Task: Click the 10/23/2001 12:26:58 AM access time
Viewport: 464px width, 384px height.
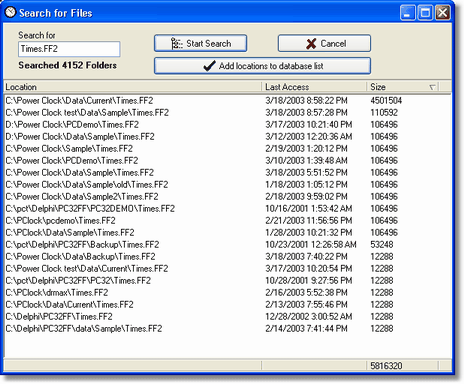Action: [311, 245]
